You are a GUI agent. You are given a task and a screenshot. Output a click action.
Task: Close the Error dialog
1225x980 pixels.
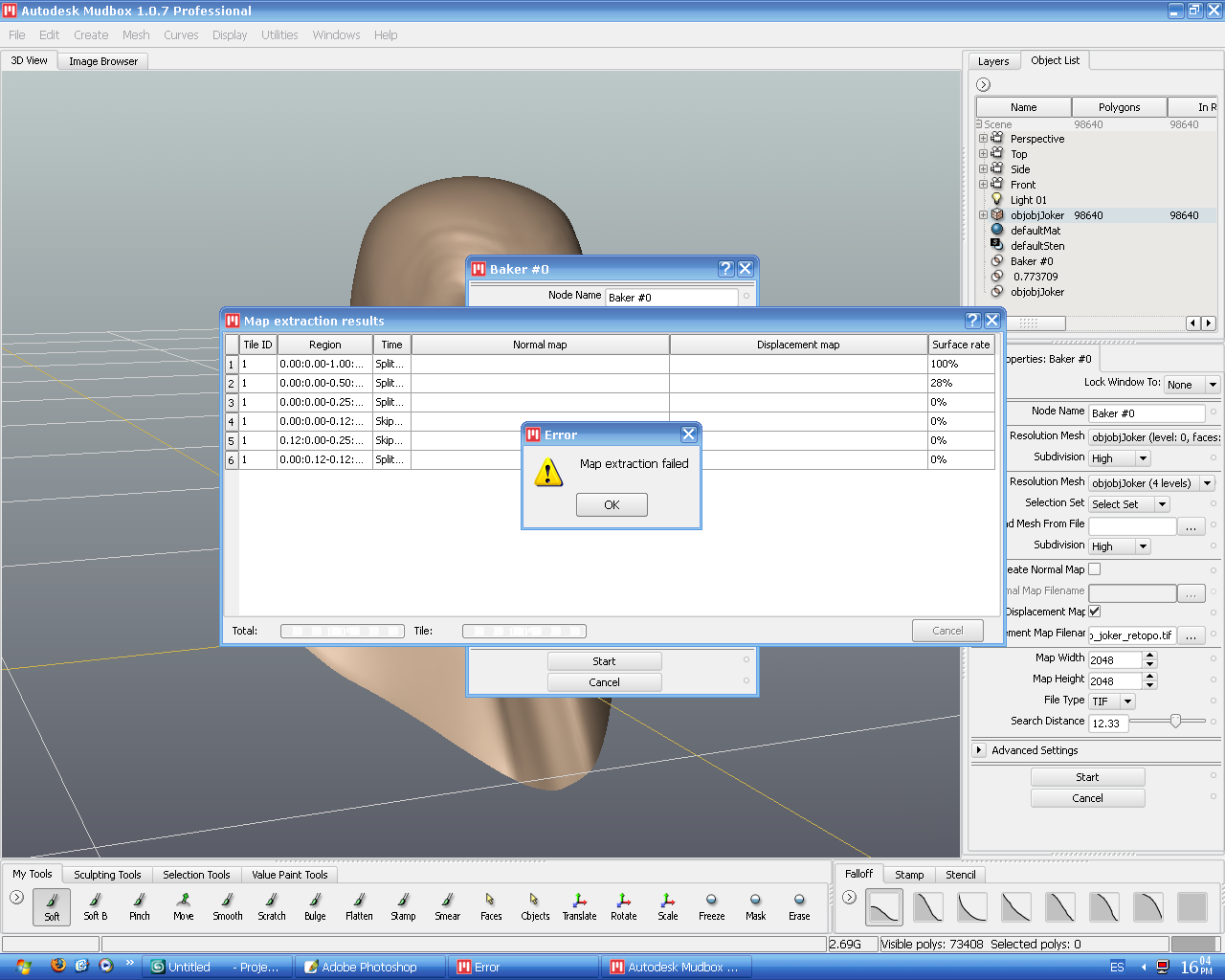(x=688, y=434)
